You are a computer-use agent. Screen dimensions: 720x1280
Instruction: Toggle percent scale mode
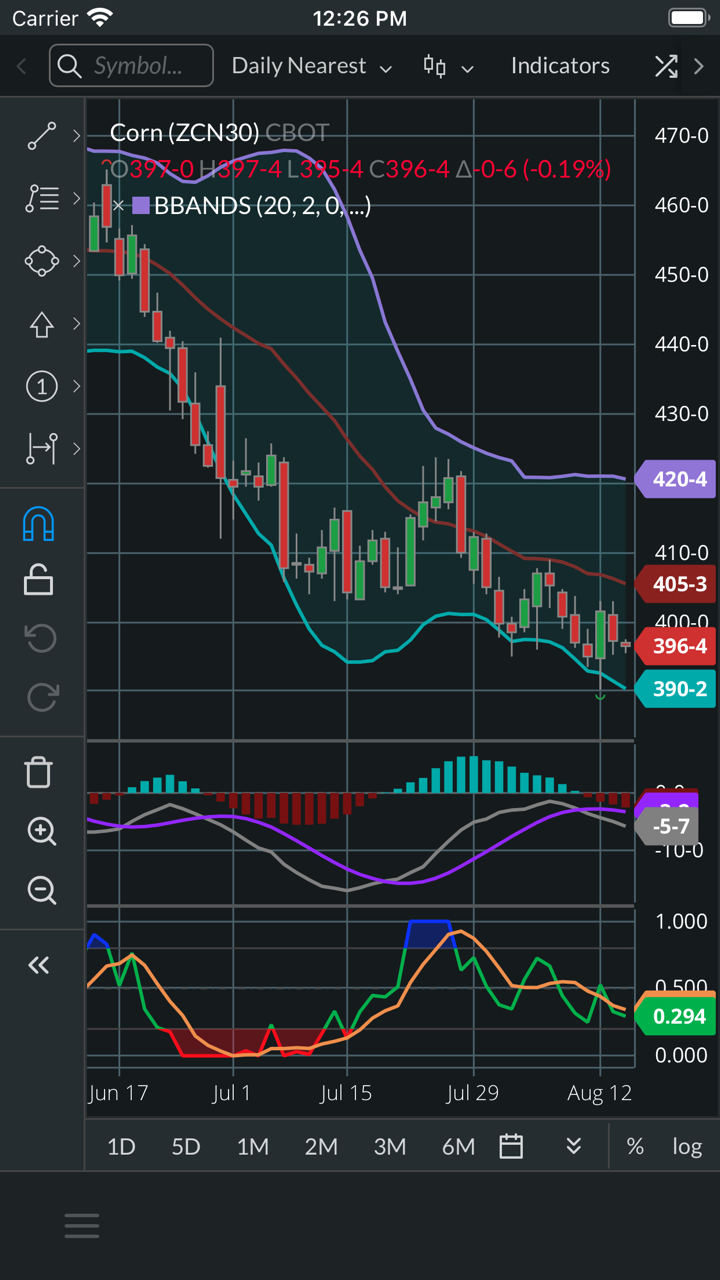pos(635,1146)
